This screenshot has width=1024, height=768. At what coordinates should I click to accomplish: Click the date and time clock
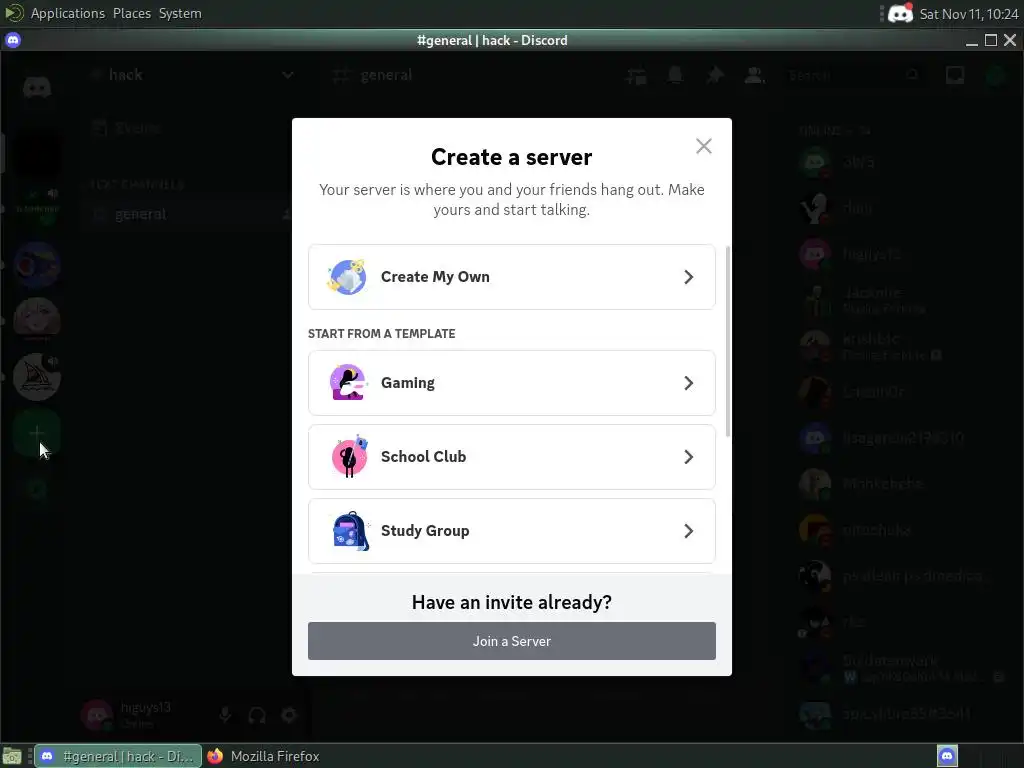(x=968, y=14)
